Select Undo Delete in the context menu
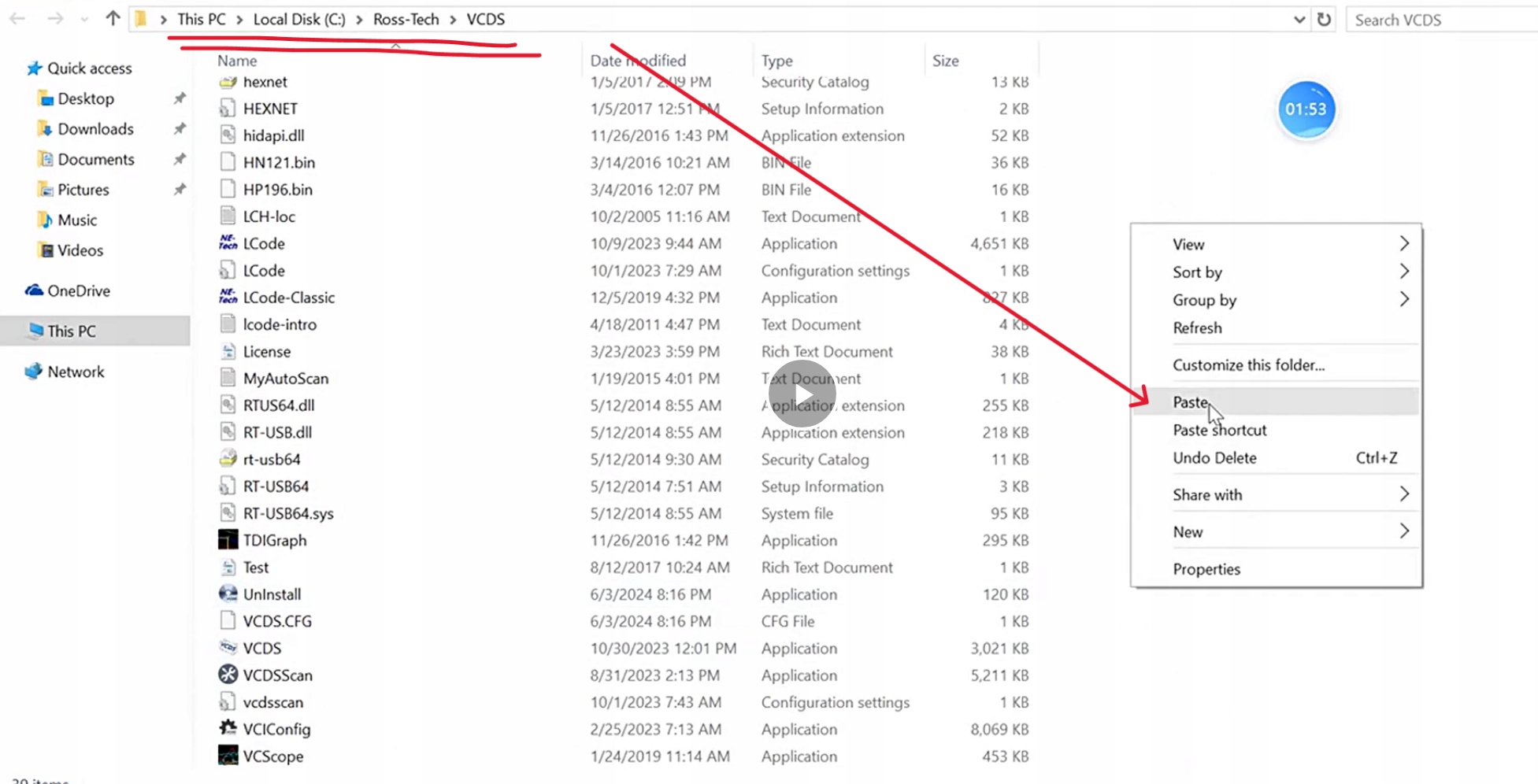 click(1276, 457)
